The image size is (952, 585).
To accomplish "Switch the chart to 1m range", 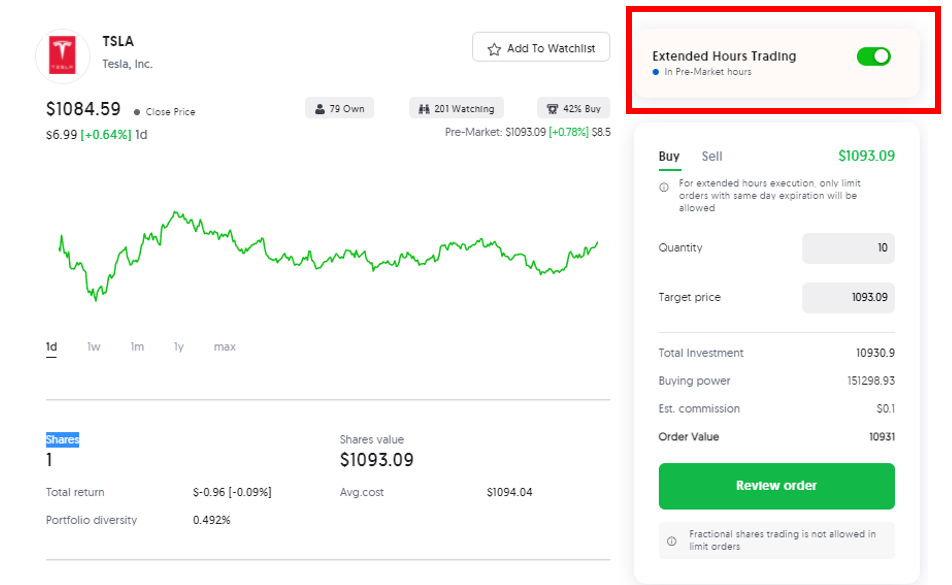I will (137, 347).
